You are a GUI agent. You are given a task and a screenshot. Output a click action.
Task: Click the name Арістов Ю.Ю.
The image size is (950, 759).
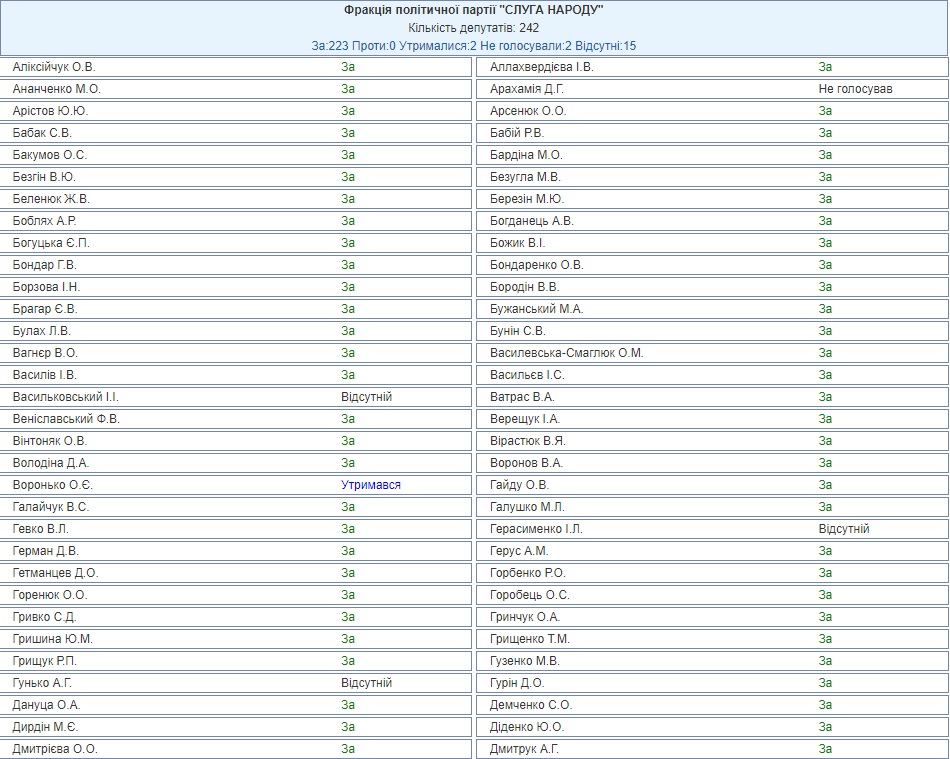click(x=50, y=111)
